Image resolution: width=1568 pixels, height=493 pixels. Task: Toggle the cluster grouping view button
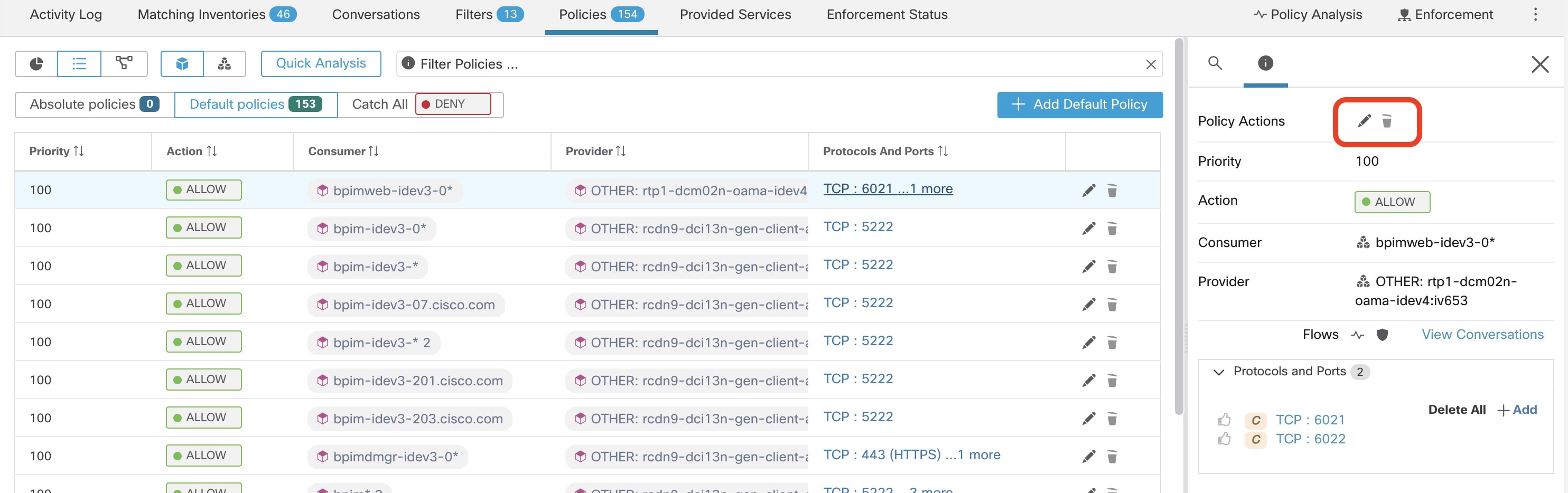click(x=225, y=64)
